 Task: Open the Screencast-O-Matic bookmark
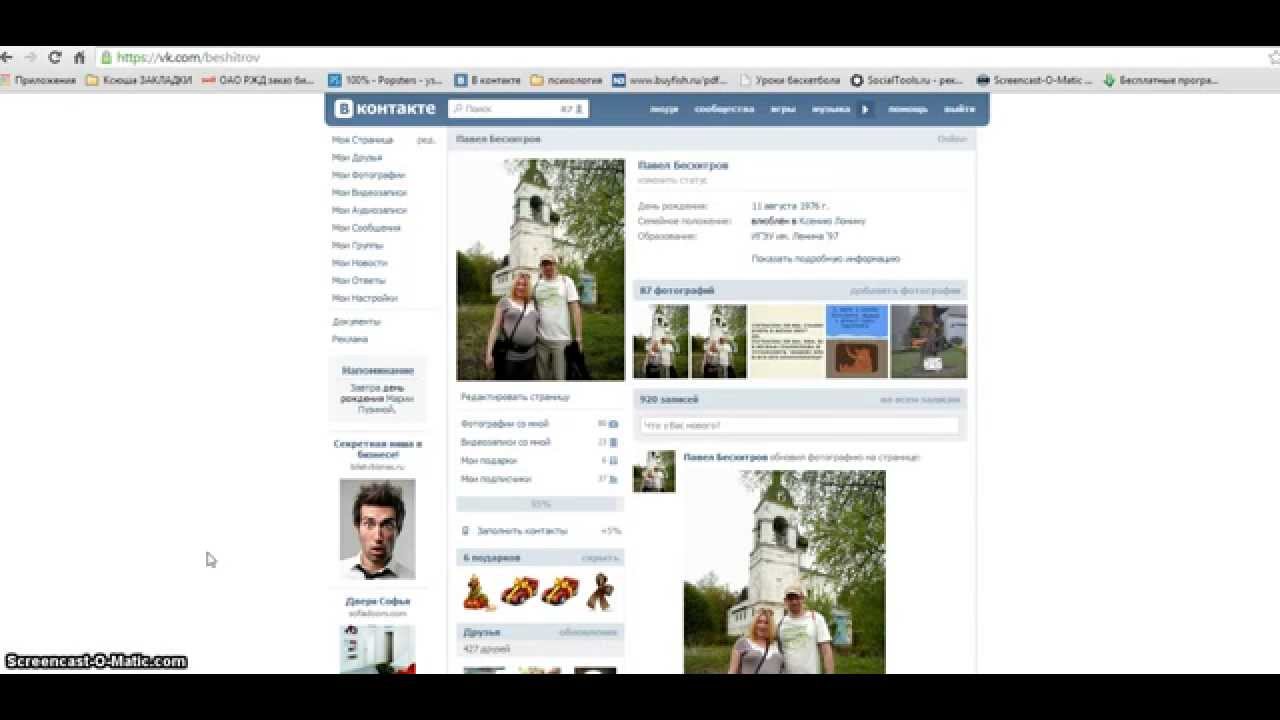[x=1035, y=80]
